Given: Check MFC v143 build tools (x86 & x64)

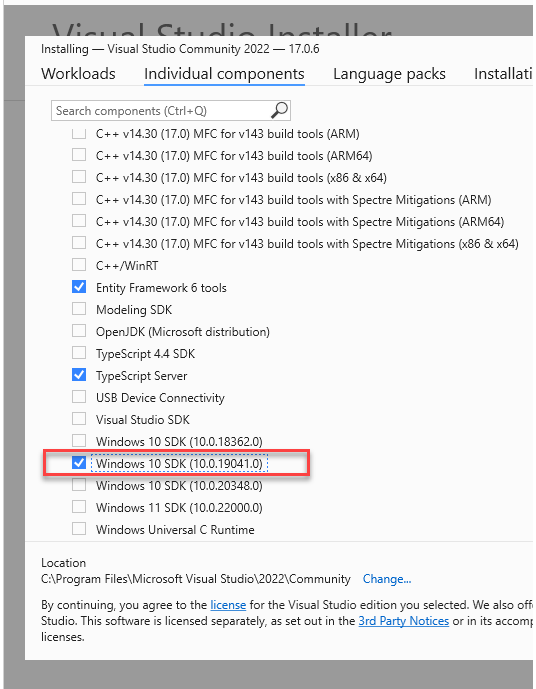Looking at the screenshot, I should [79, 177].
